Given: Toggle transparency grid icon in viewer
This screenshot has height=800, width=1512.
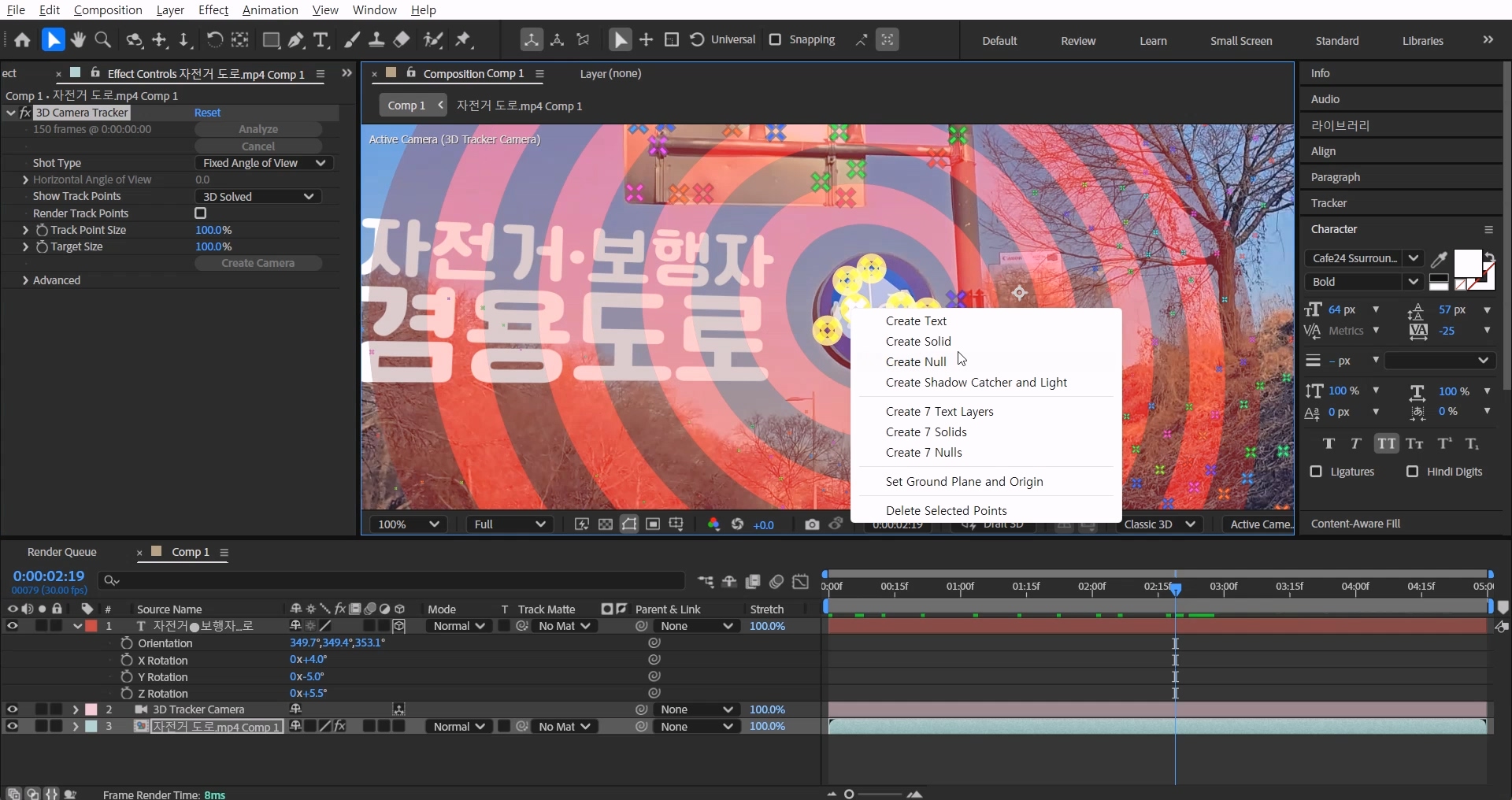Looking at the screenshot, I should click(605, 524).
